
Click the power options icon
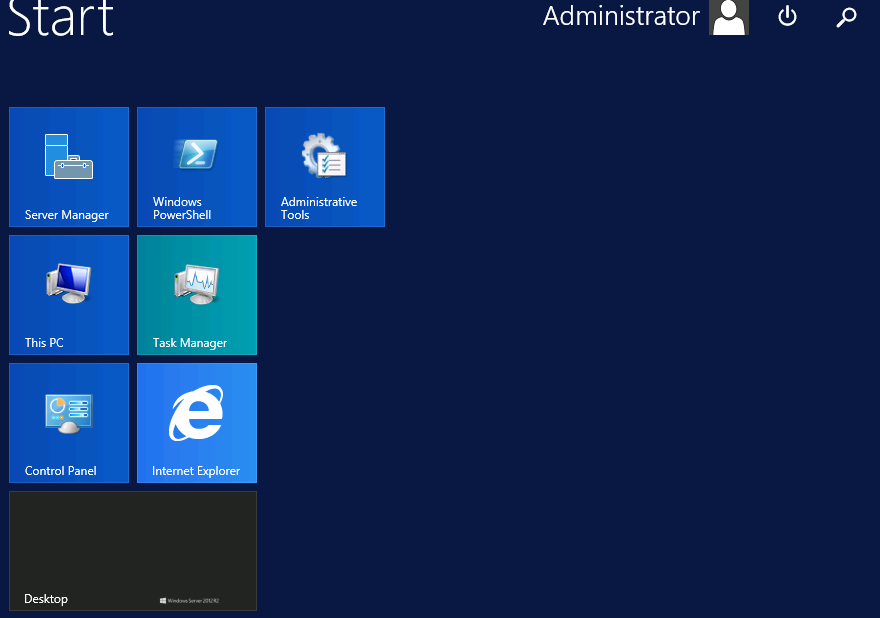787,16
